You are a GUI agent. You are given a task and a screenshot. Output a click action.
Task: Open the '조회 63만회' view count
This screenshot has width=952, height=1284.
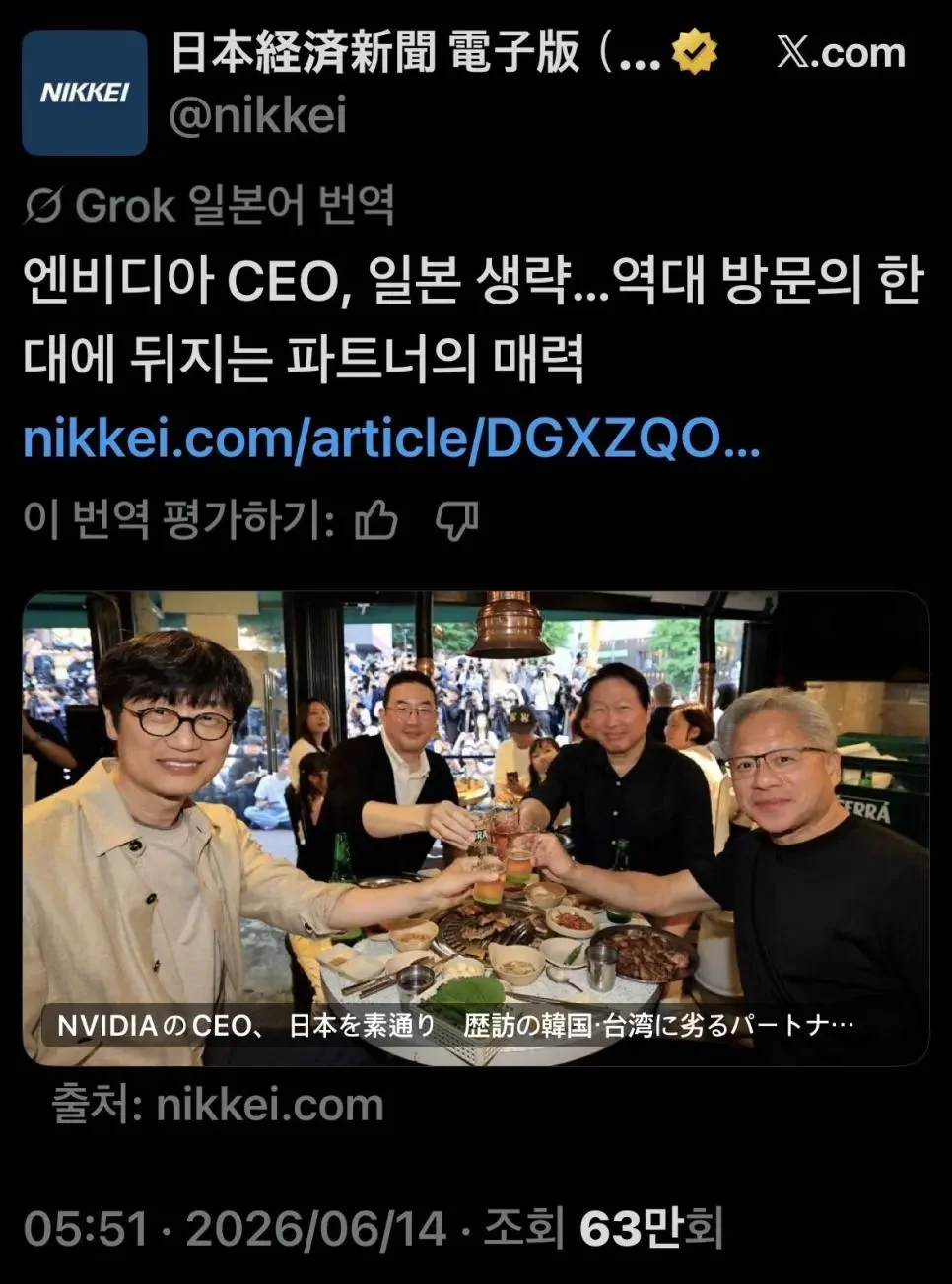(x=603, y=1229)
